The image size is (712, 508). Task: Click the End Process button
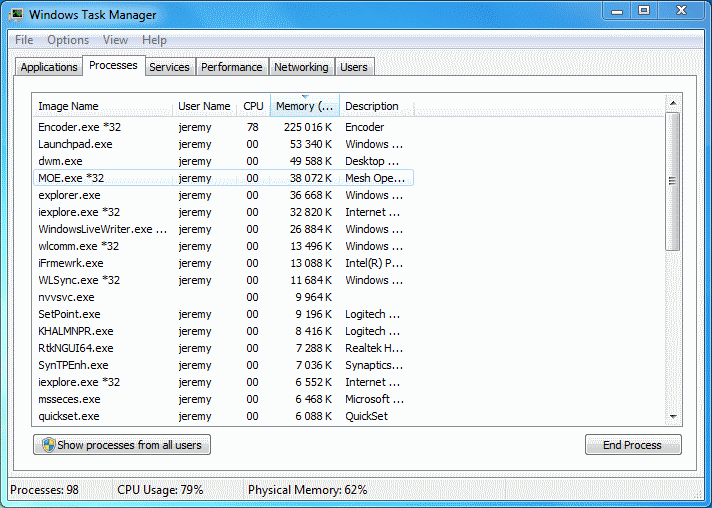tap(633, 445)
